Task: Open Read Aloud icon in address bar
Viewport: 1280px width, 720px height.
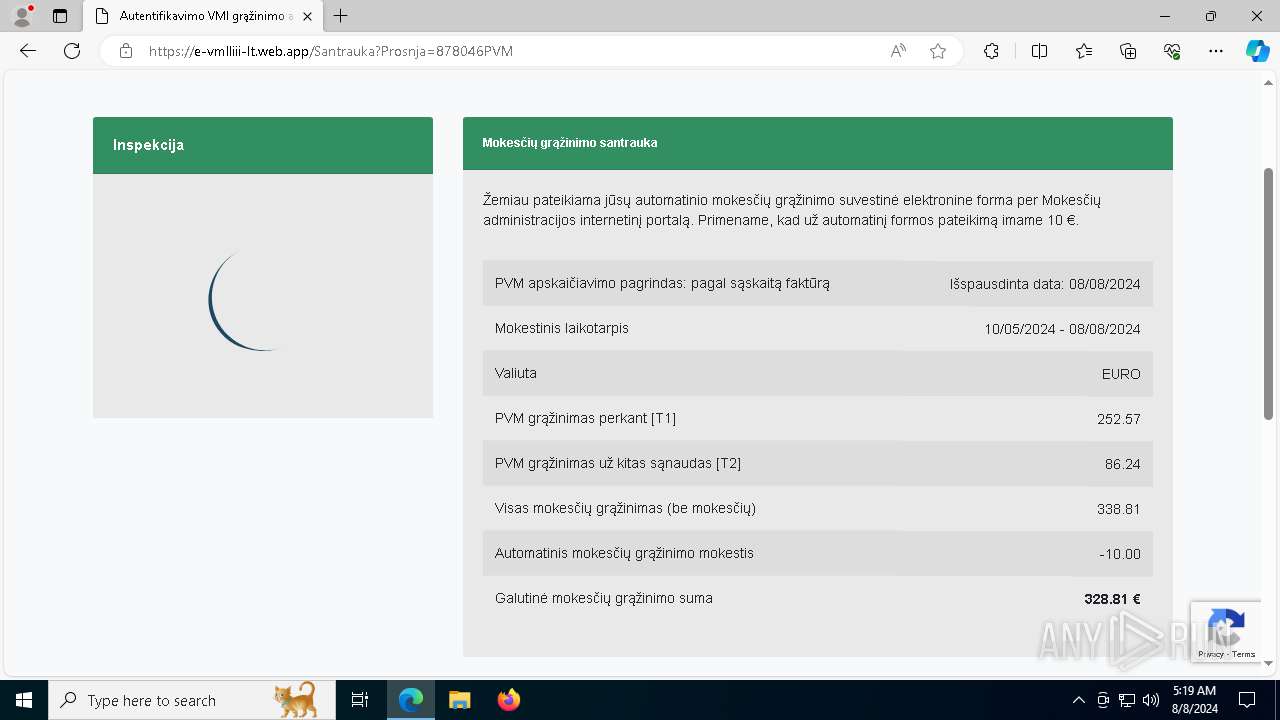Action: point(898,51)
